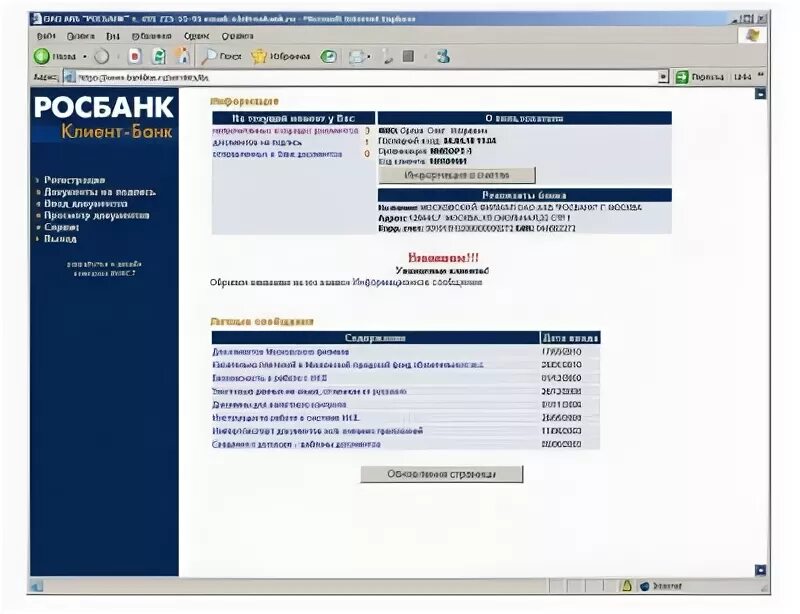Image resolution: width=800 pixels, height=614 pixels.
Task: Open the Back history dropdown arrow
Action: (x=85, y=57)
